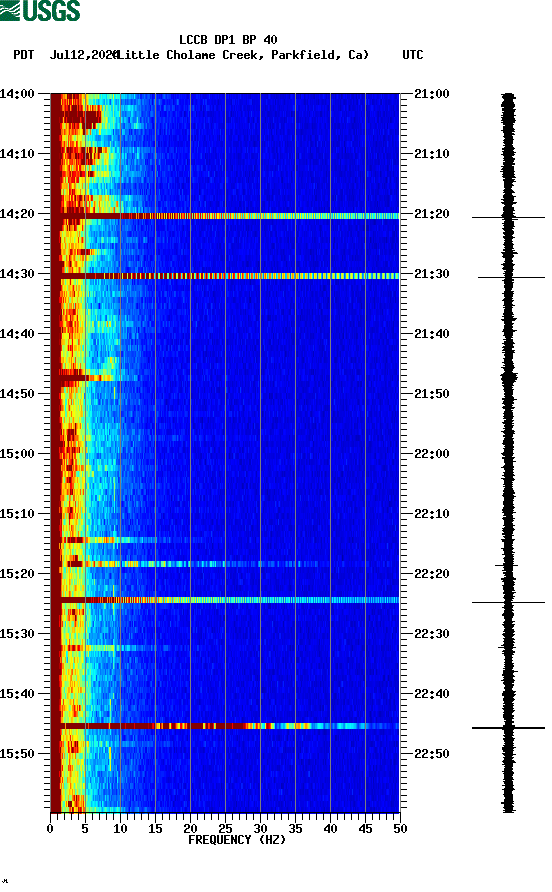Click the '14:50' PDT time label
The width and height of the screenshot is (552, 892).
(x=17, y=394)
